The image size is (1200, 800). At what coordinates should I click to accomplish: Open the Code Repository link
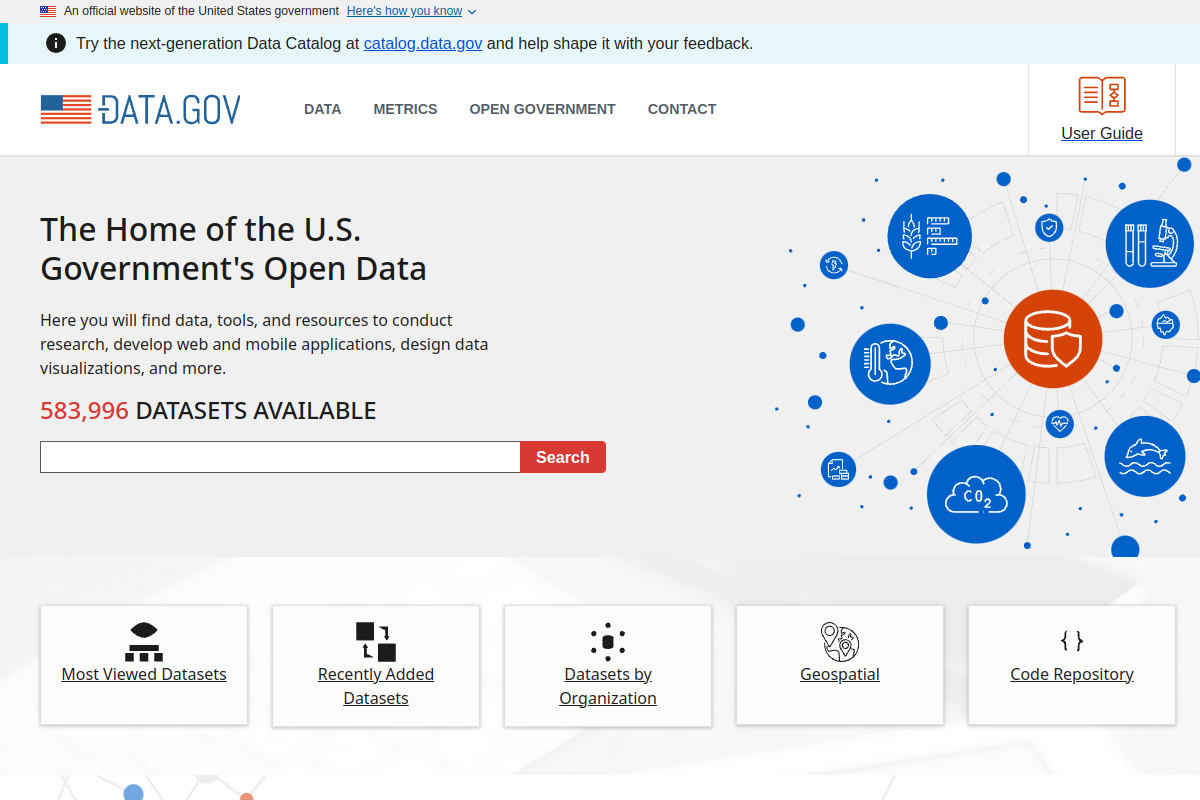tap(1072, 674)
